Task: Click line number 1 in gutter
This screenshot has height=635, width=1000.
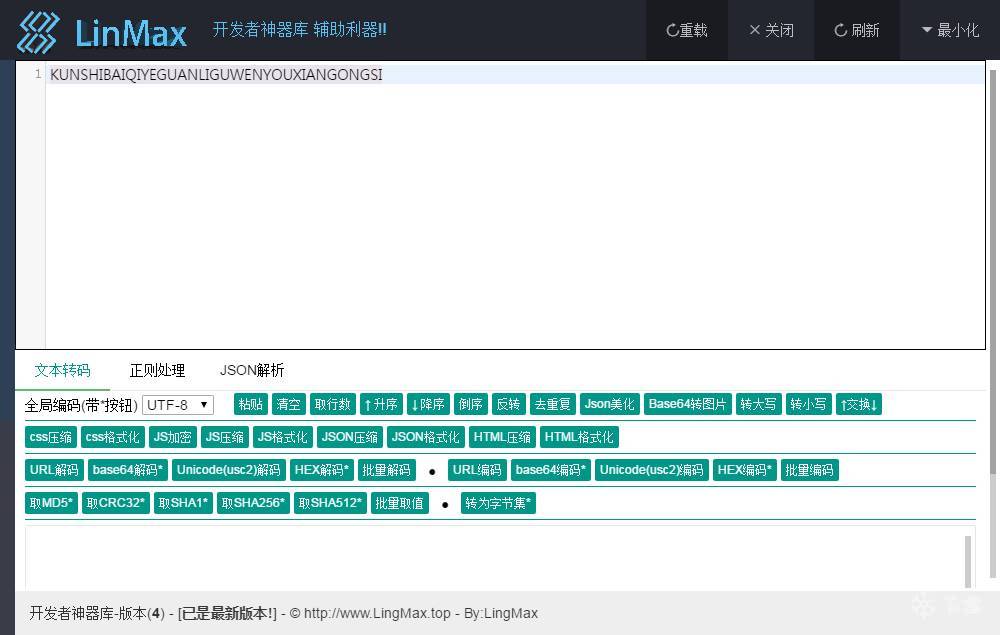Action: tap(38, 75)
